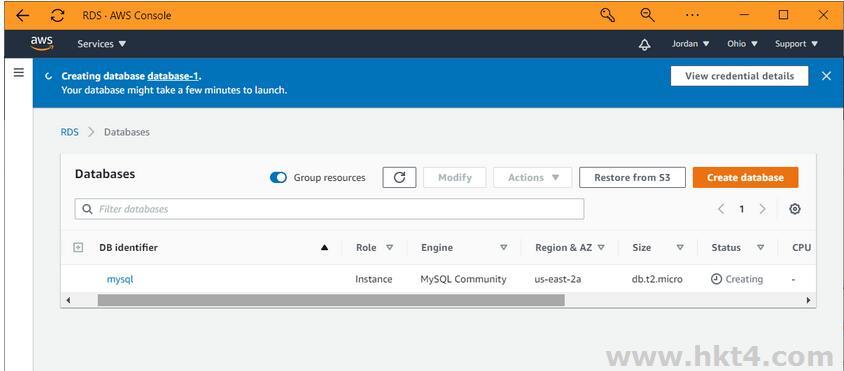Viewport: 844px width, 371px height.
Task: Click the AWS logo home icon
Action: (x=41, y=43)
